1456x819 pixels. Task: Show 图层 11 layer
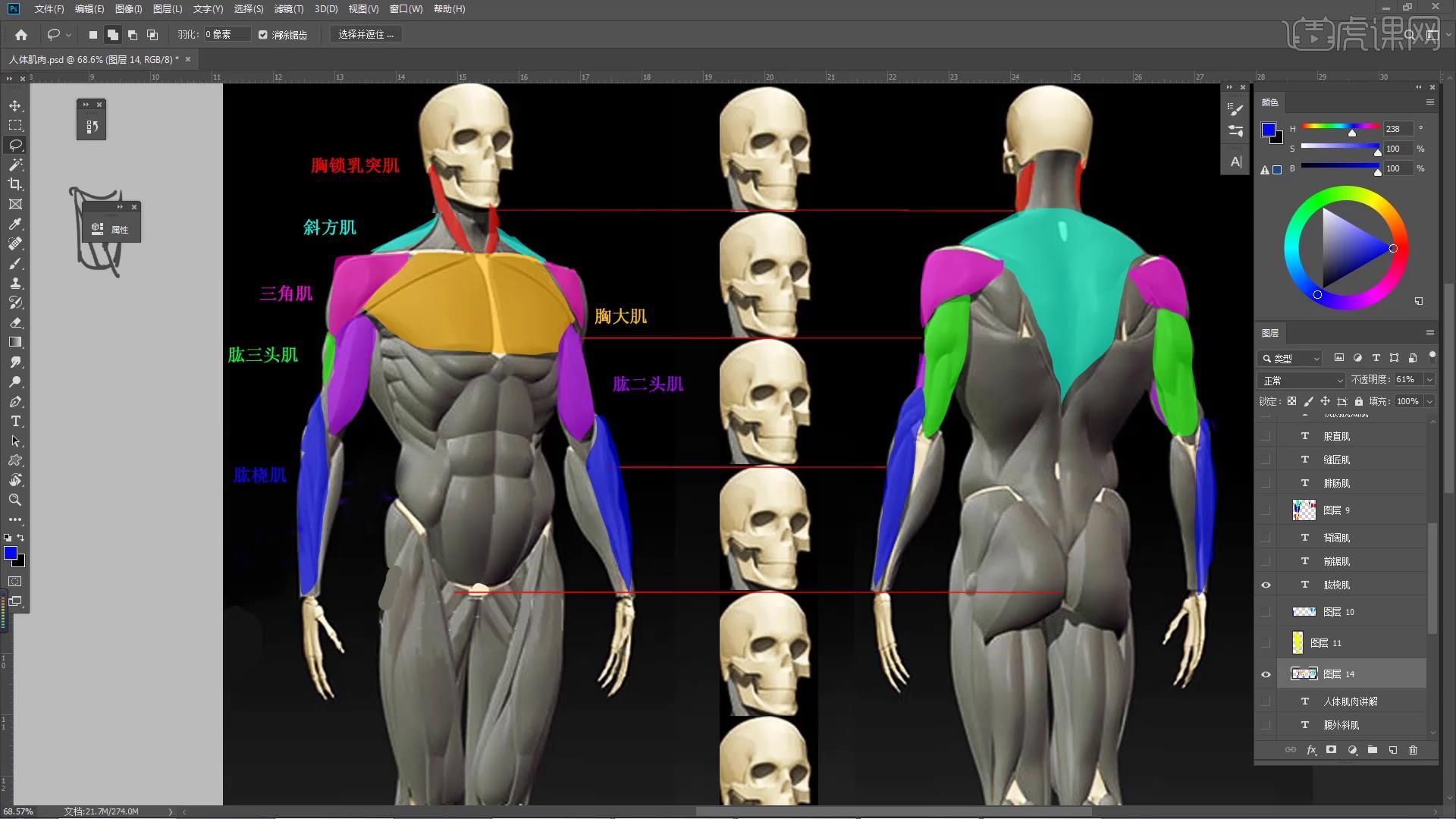tap(1266, 643)
